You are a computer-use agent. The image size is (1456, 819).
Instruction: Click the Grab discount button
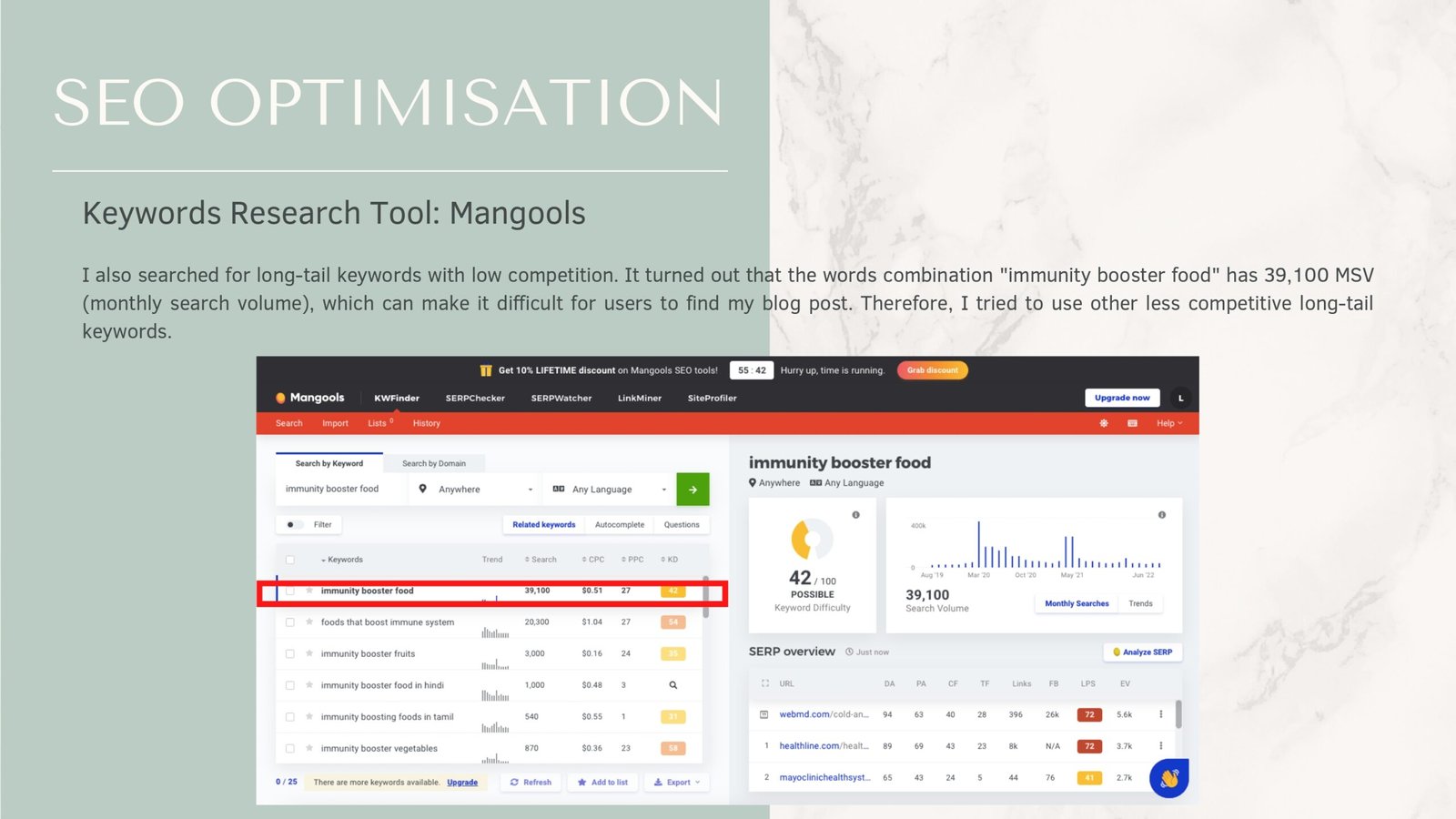[933, 370]
